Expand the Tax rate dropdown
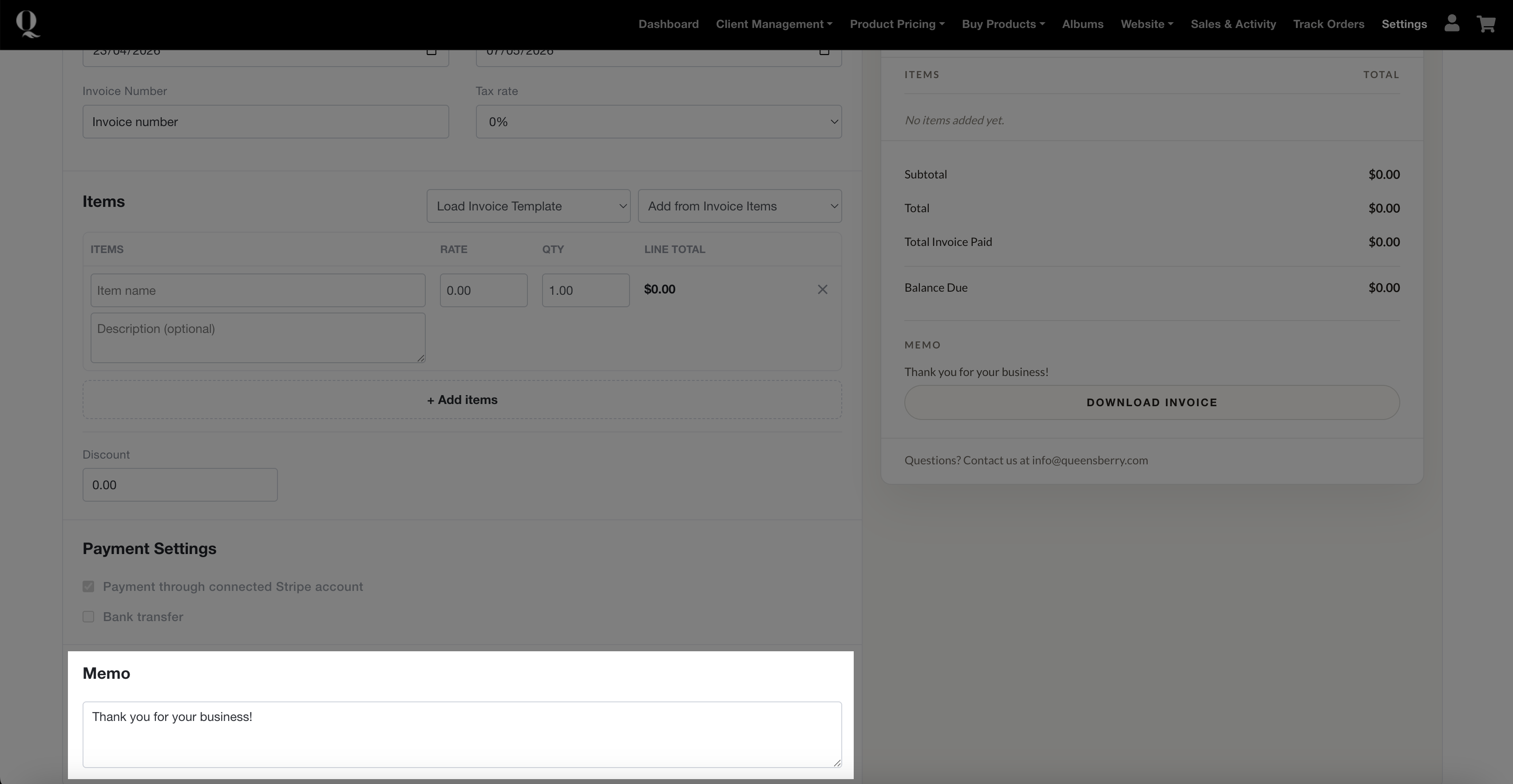 pyautogui.click(x=658, y=122)
